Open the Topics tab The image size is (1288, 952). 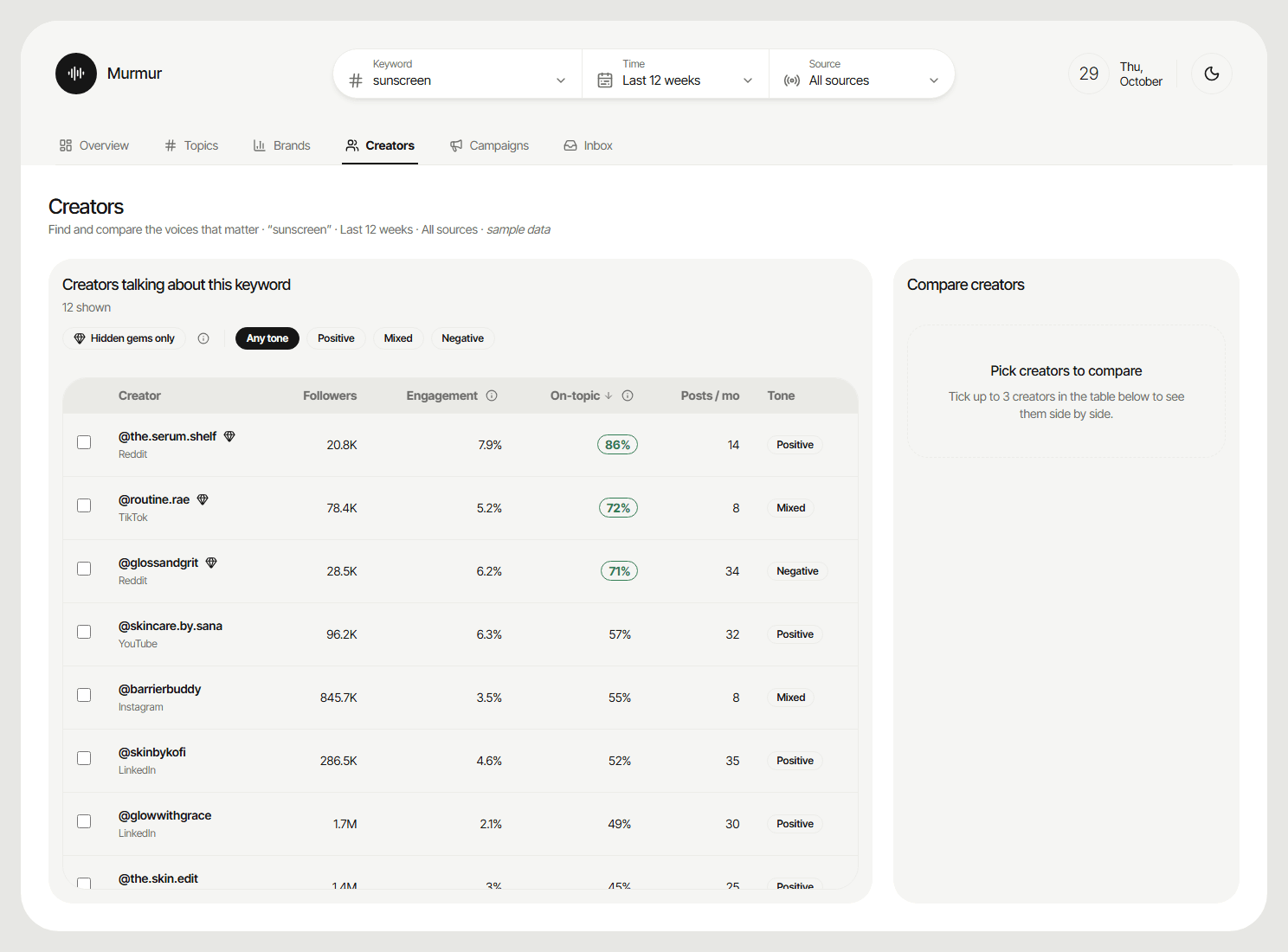tap(192, 145)
